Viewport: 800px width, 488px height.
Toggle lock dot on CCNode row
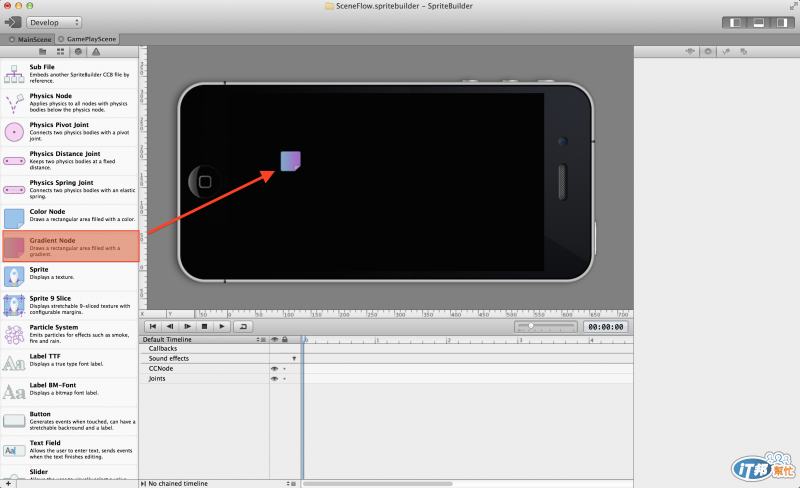coord(285,369)
